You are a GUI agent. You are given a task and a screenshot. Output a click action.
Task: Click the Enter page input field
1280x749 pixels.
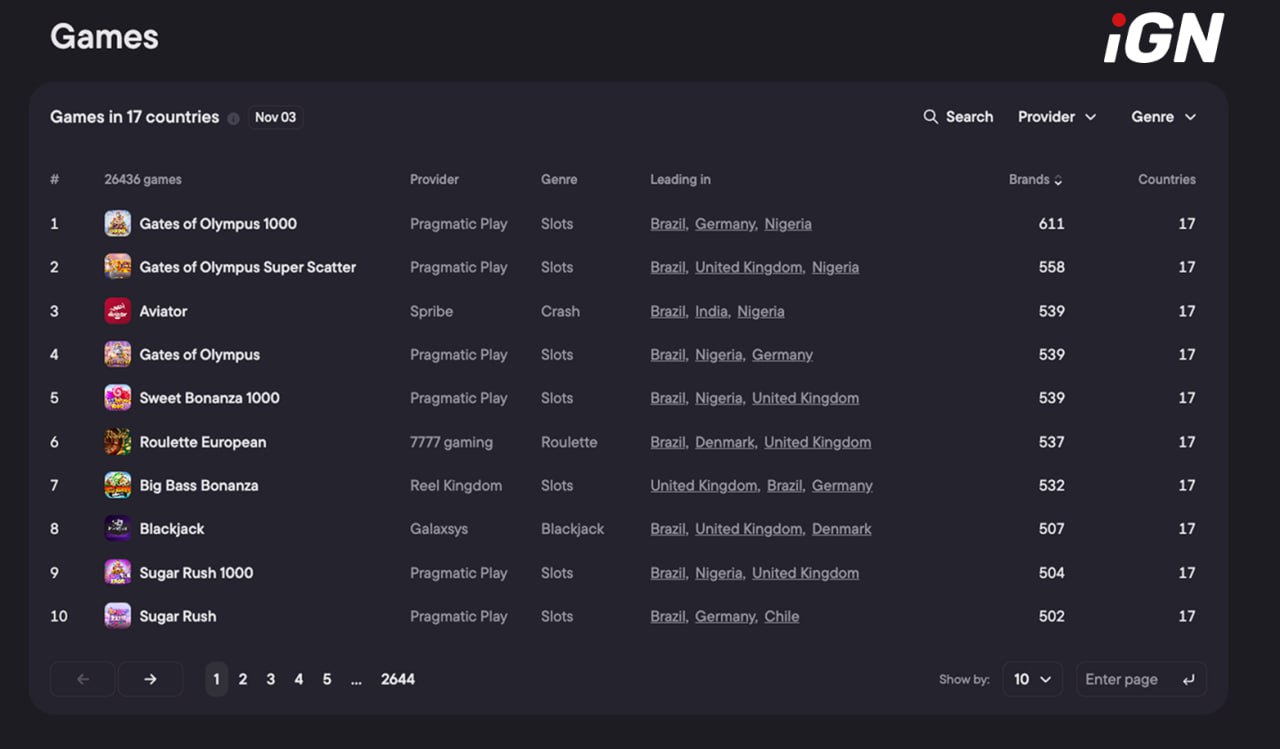[x=1130, y=679]
